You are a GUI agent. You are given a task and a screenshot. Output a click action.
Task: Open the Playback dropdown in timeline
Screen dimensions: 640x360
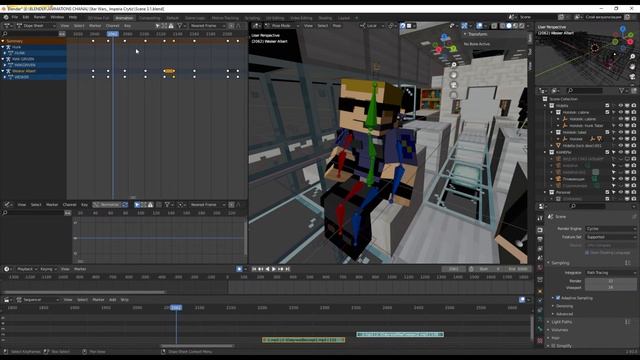[x=27, y=269]
